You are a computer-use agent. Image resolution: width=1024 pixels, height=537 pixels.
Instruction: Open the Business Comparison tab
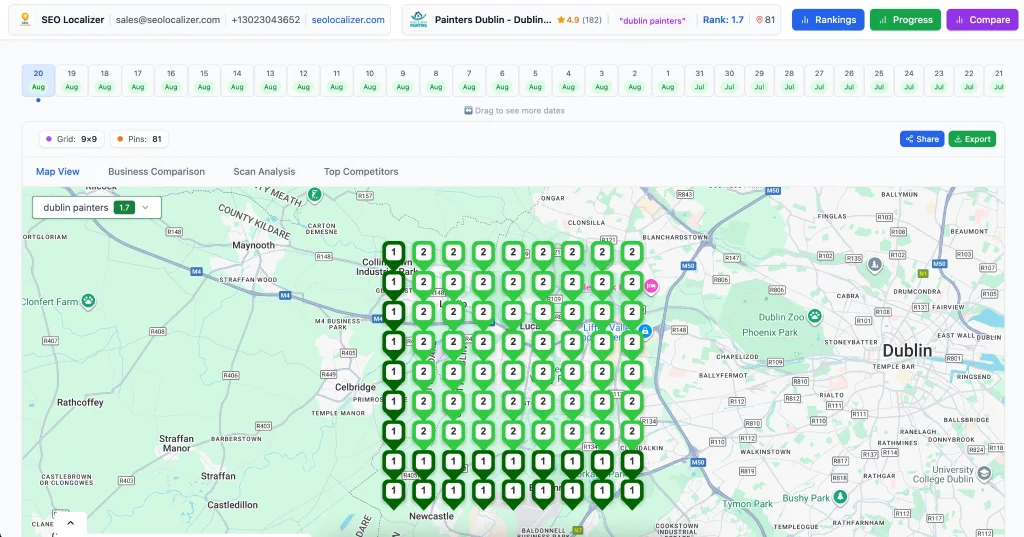point(156,171)
